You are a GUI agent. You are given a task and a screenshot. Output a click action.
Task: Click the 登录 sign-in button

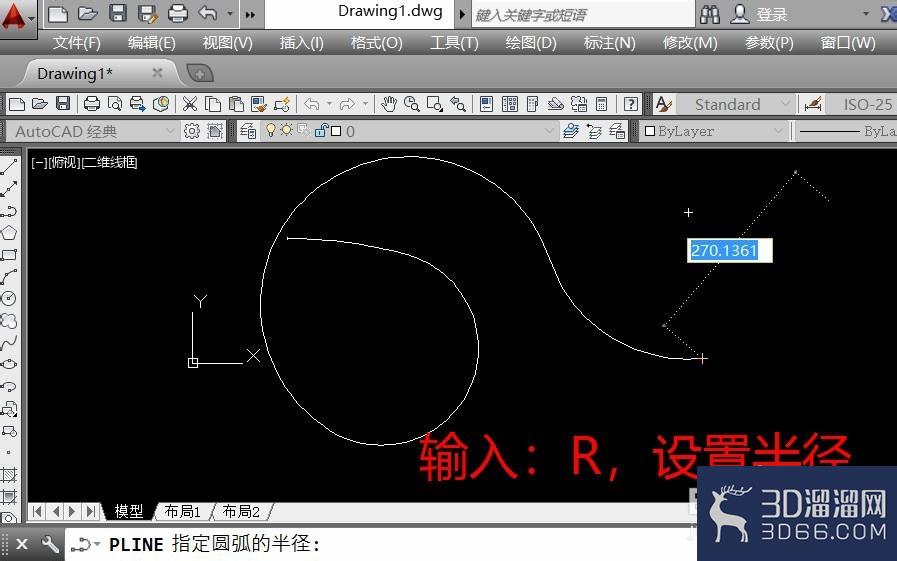[771, 14]
